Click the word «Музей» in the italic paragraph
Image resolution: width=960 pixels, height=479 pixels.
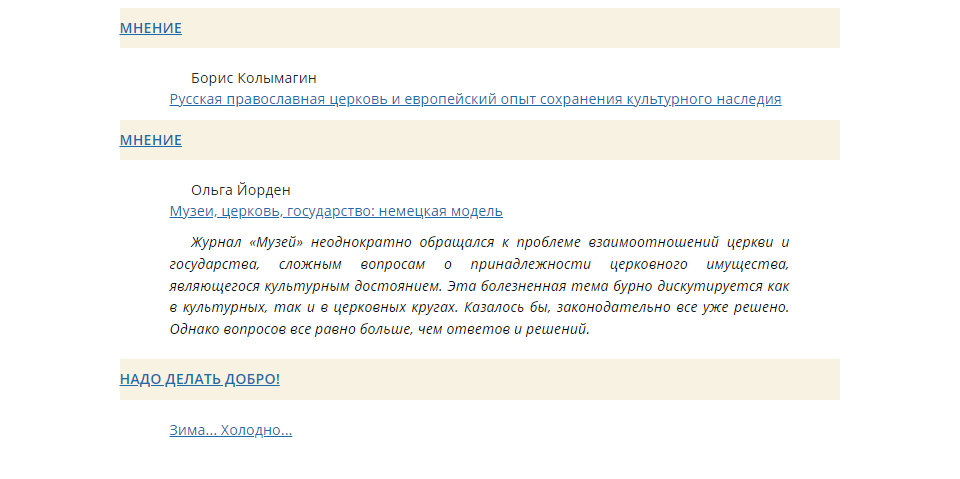[276, 243]
